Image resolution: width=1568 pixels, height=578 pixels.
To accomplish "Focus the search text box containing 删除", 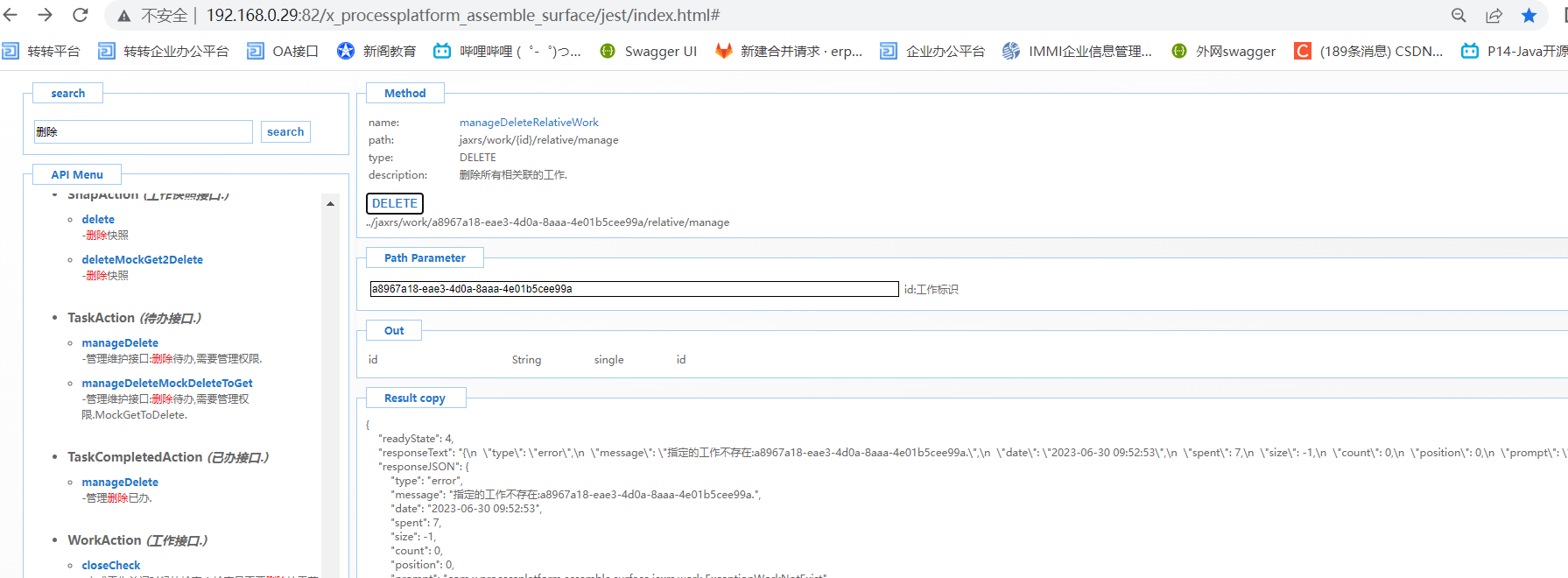I will click(x=144, y=131).
